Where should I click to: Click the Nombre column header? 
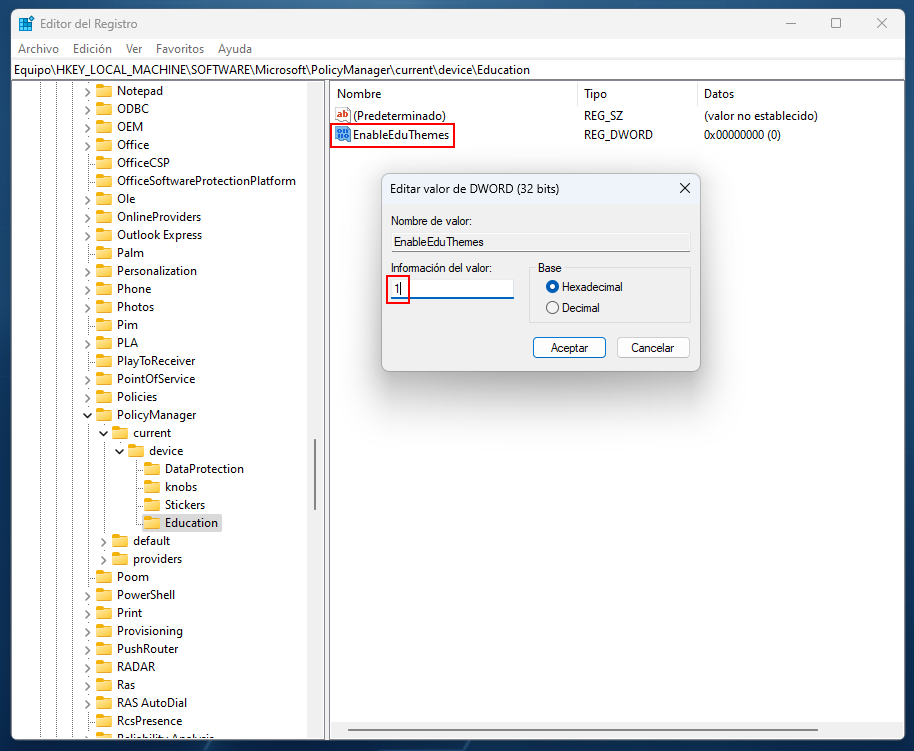455,94
